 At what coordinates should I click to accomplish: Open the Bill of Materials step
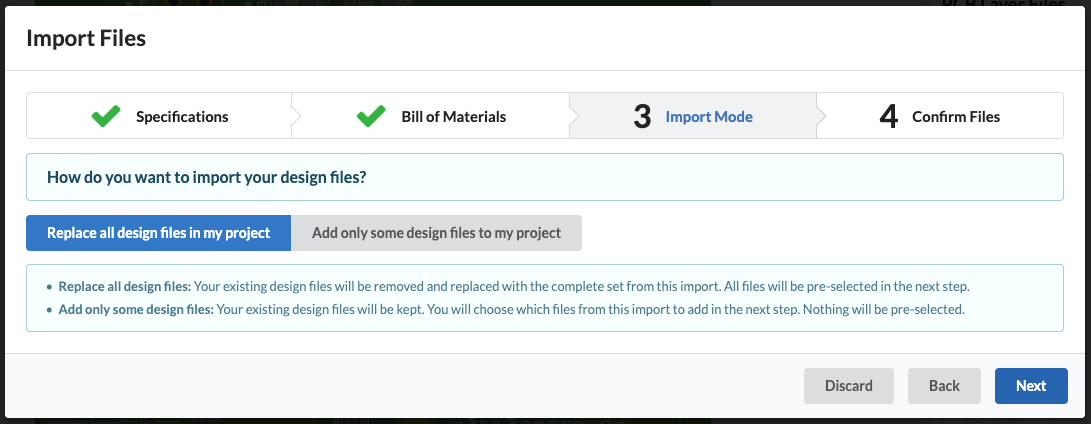(453, 117)
